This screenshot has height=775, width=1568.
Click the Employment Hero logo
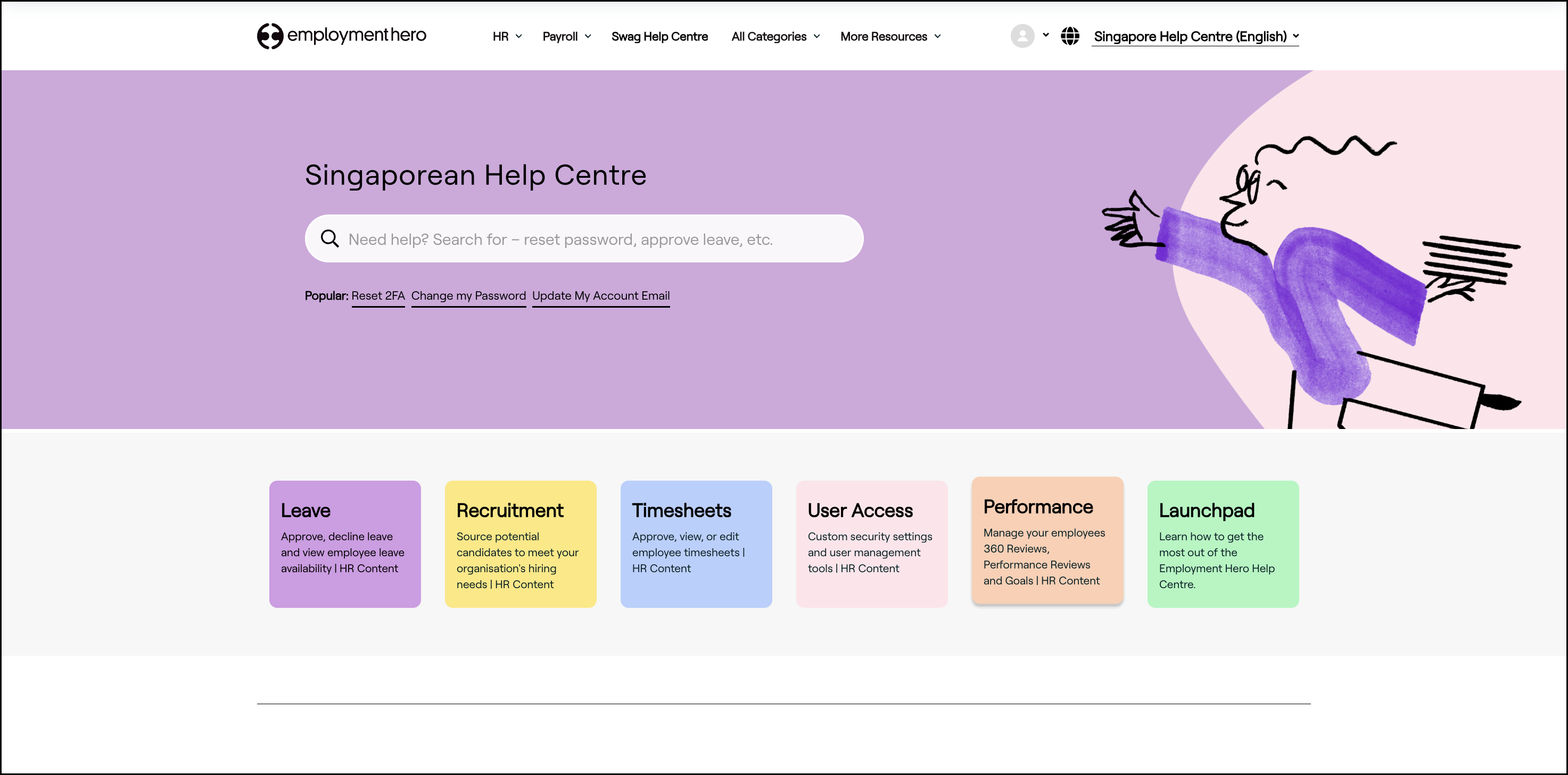pyautogui.click(x=341, y=36)
